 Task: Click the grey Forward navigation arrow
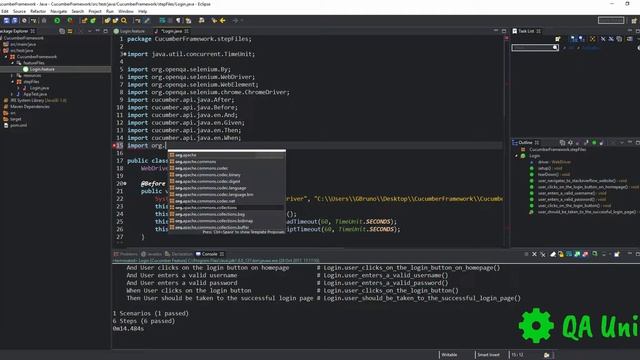point(235,20)
